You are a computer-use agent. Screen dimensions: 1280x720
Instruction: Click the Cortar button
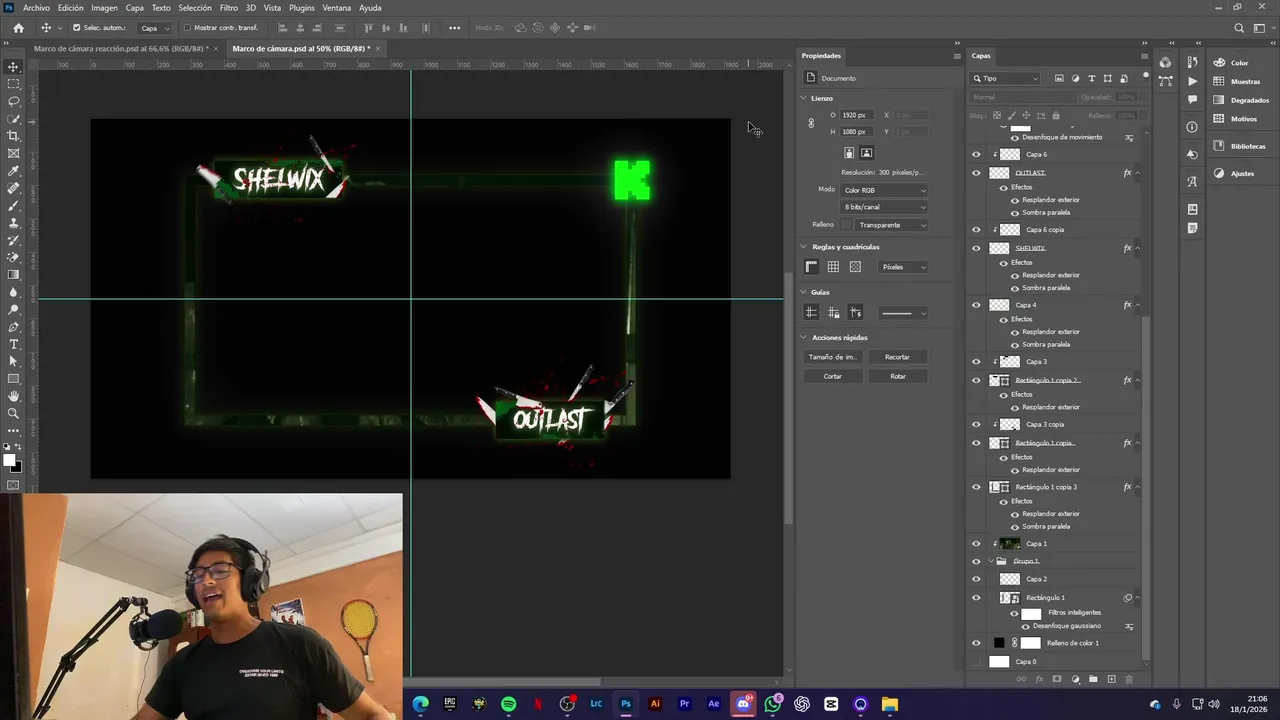(x=832, y=376)
